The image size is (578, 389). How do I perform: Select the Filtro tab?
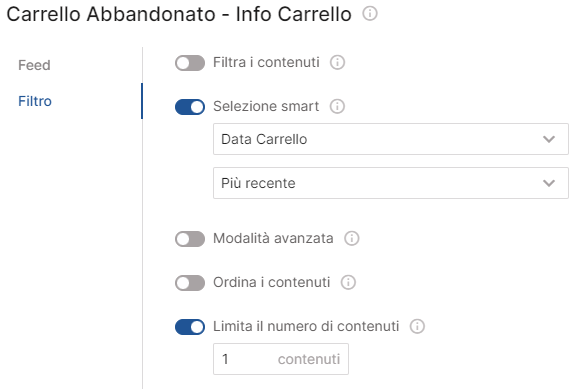click(35, 101)
